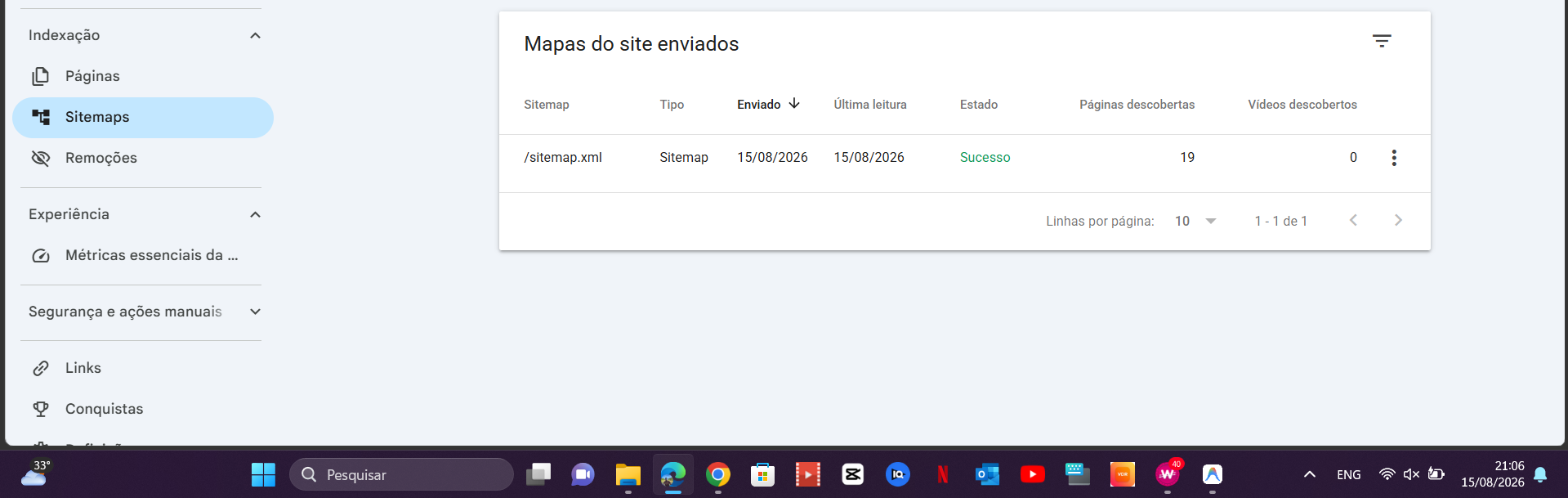Screen dimensions: 1568x498
Task: Click the Páginas icon in sidebar
Action: [41, 76]
